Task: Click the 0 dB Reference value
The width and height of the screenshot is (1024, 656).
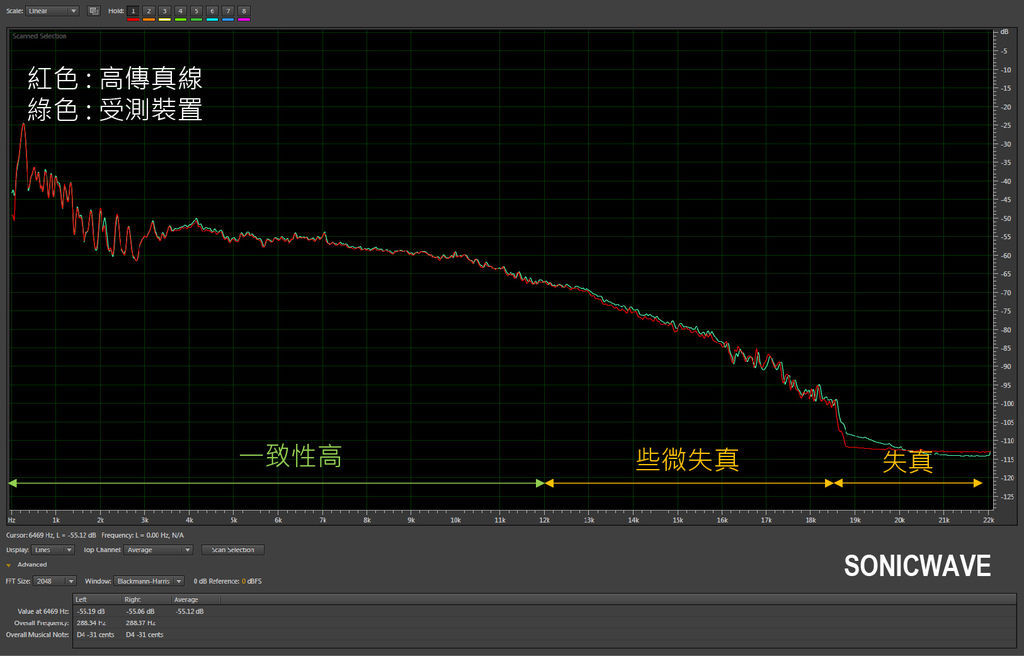Action: (x=243, y=581)
